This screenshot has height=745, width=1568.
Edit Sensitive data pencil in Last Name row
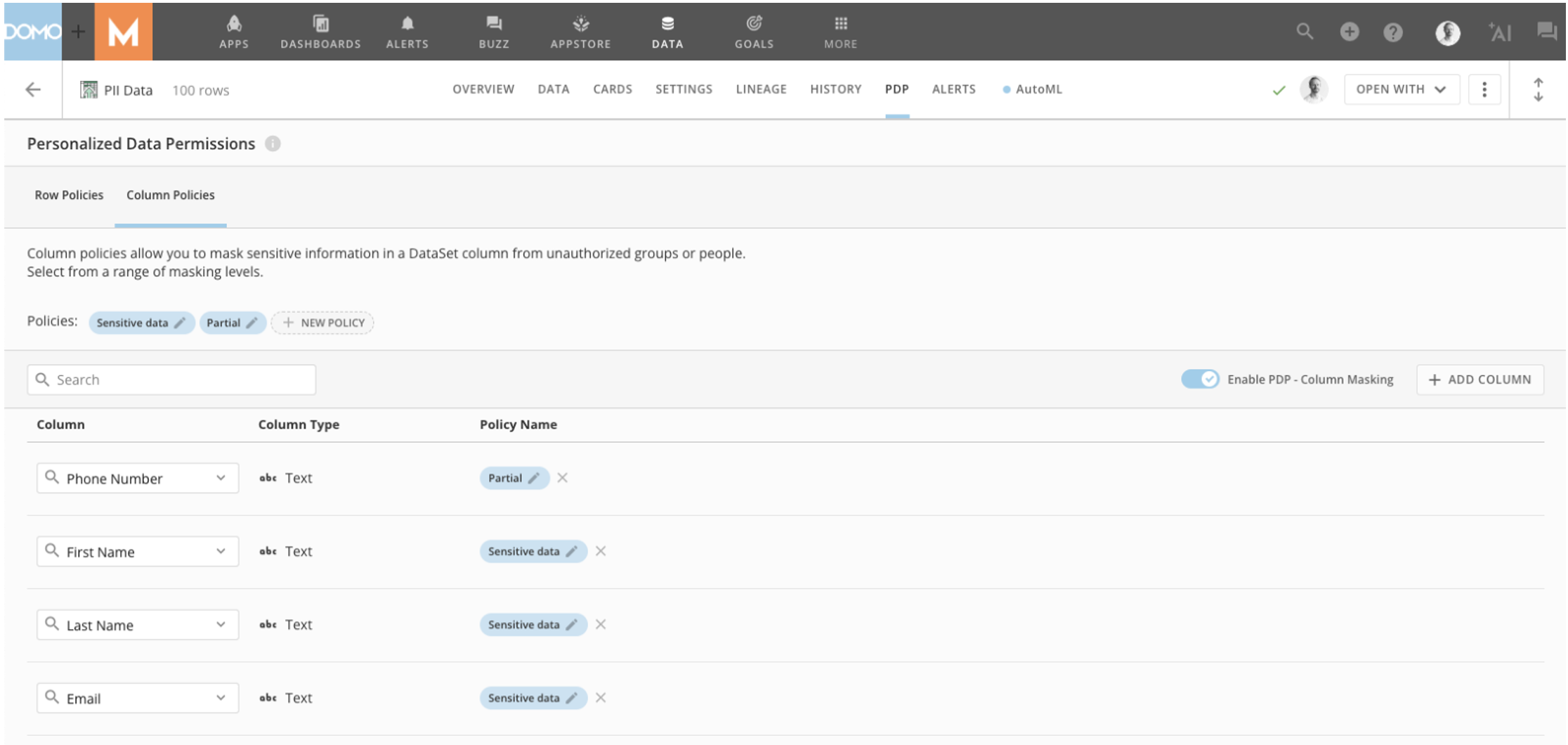[x=572, y=624]
